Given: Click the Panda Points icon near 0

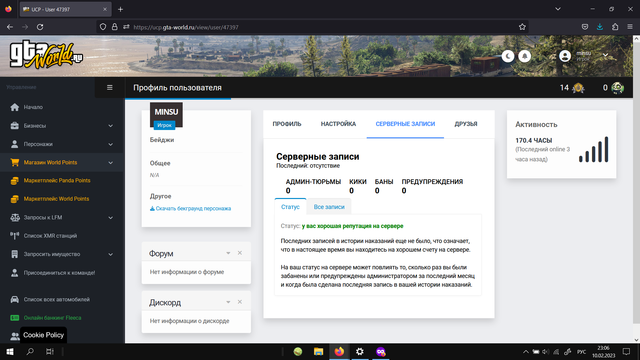Looking at the screenshot, I should click(618, 88).
